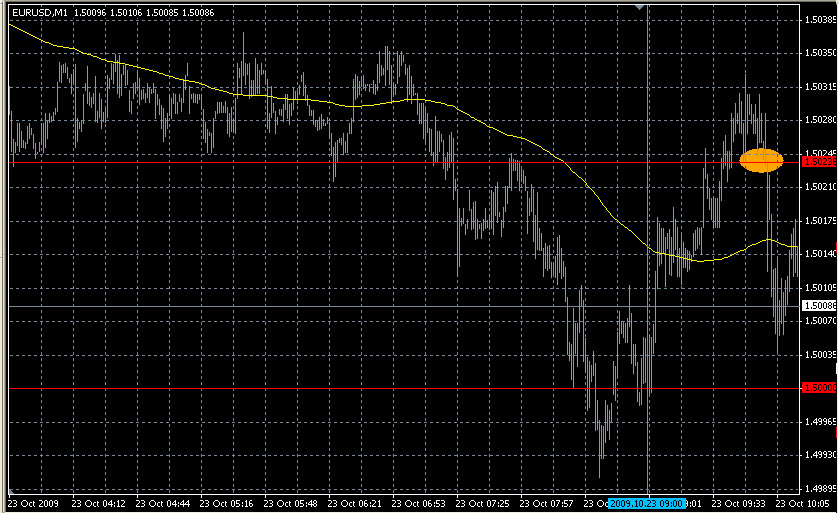The height and width of the screenshot is (513, 839).
Task: Click the upper red price label on axis
Action: [x=818, y=161]
